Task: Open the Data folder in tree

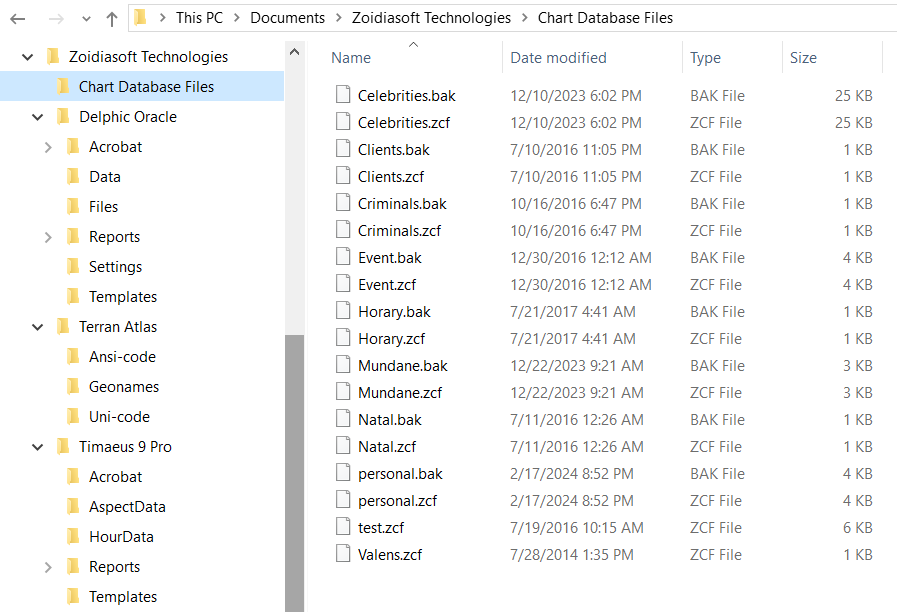Action: [105, 177]
